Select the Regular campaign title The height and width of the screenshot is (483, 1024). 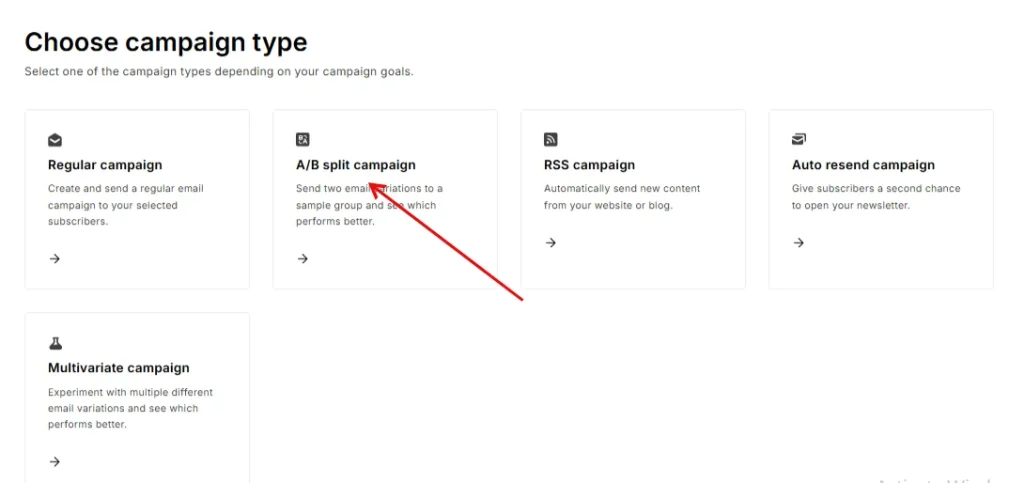[x=105, y=165]
